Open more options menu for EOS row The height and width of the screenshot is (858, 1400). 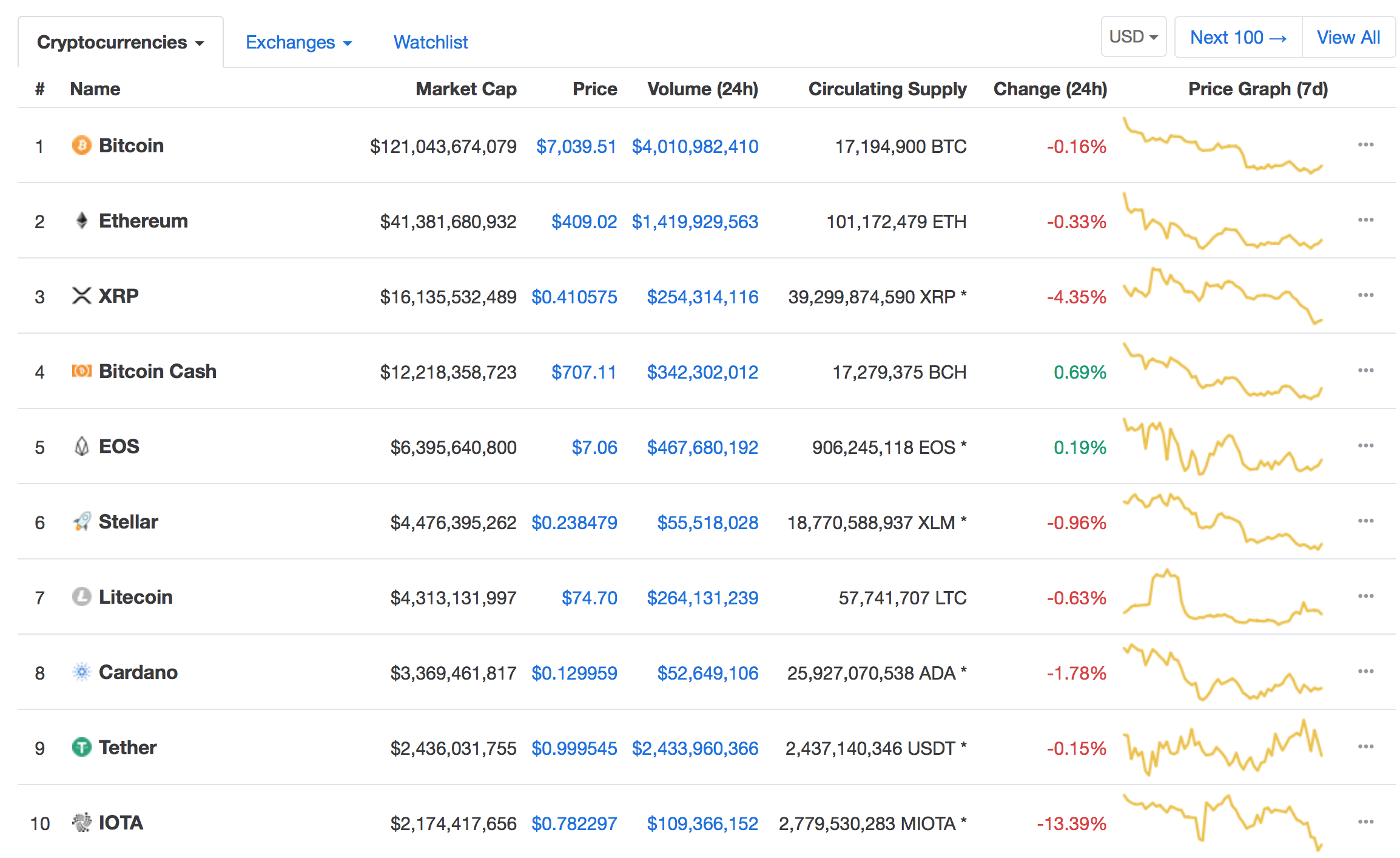point(1365,445)
